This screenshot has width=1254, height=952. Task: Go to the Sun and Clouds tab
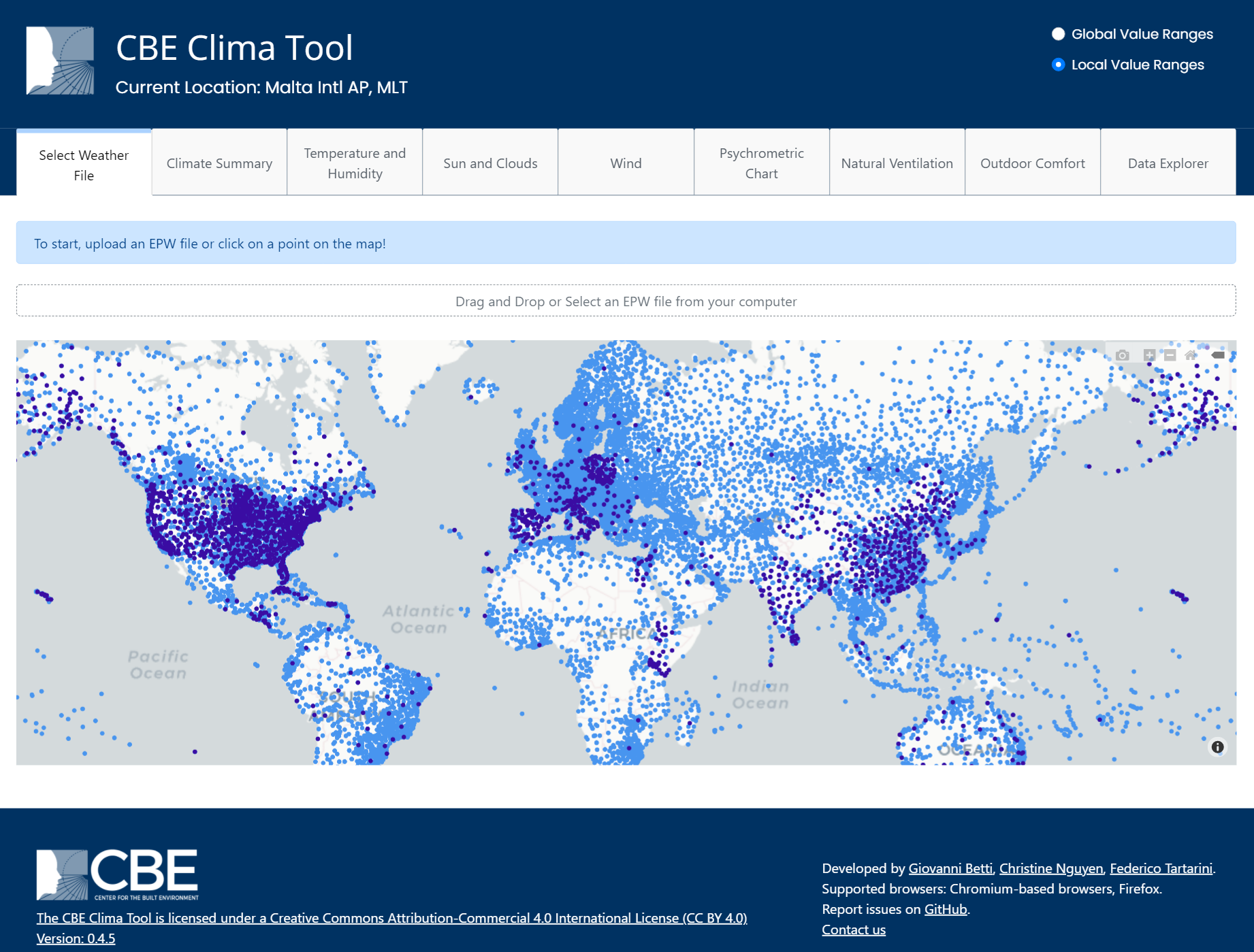[x=490, y=163]
